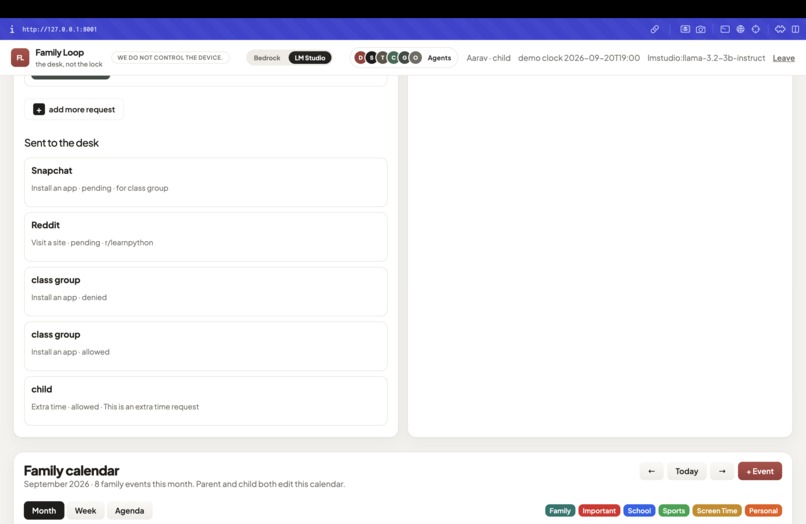Click the brown T agent avatar
The image size is (806, 524).
point(382,58)
